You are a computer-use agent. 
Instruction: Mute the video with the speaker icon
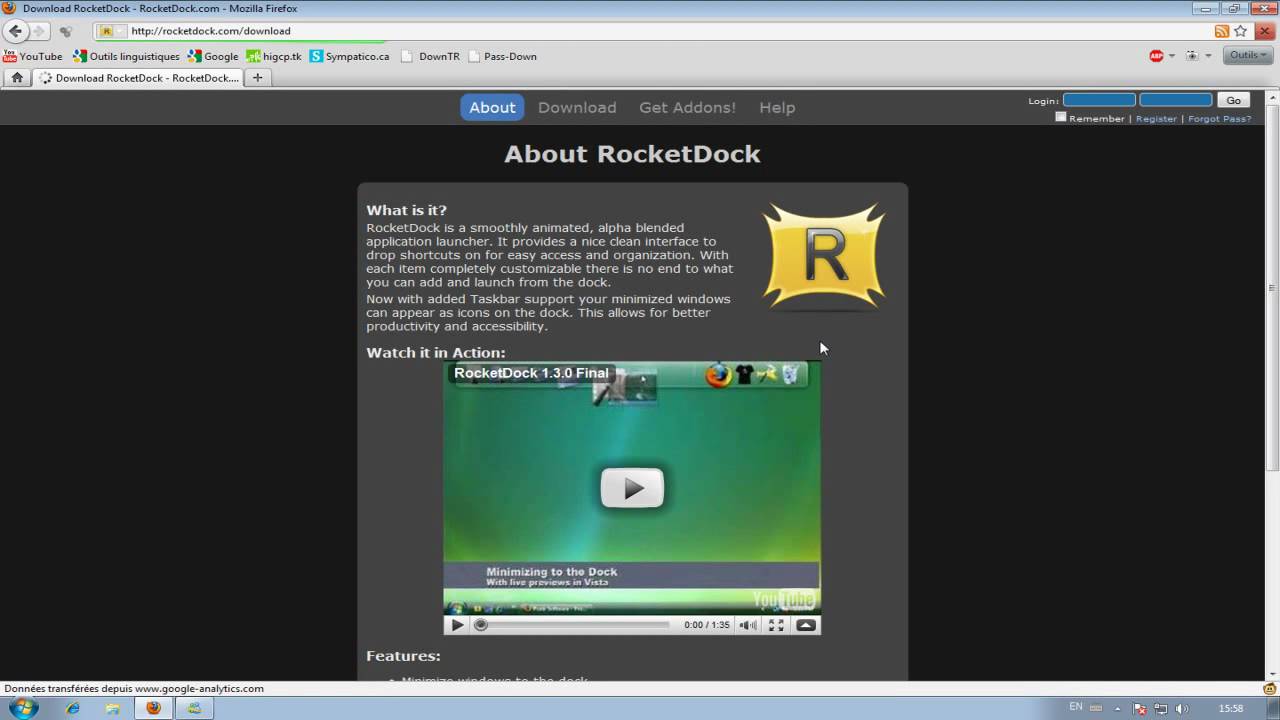(748, 625)
